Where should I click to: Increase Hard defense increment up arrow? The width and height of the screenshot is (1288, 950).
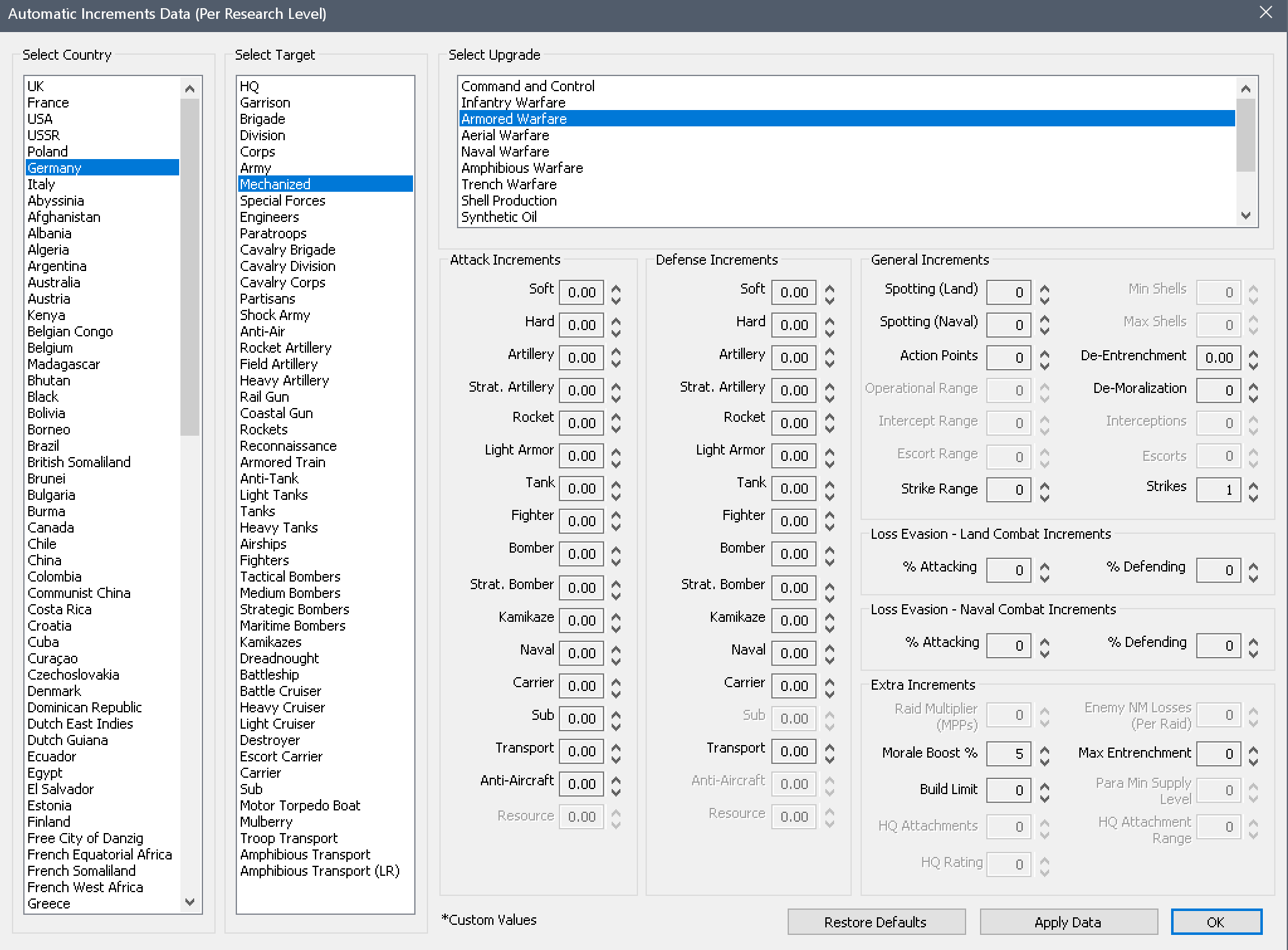point(830,321)
